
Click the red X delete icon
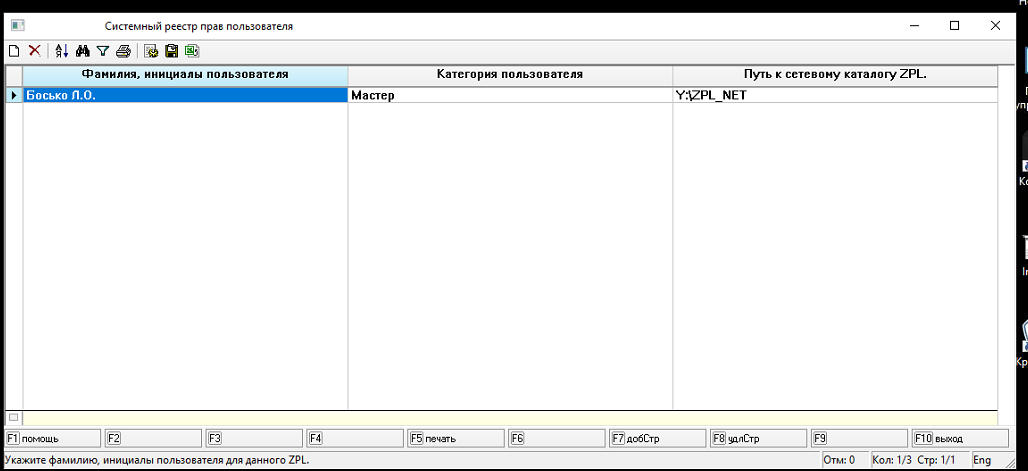click(x=34, y=51)
